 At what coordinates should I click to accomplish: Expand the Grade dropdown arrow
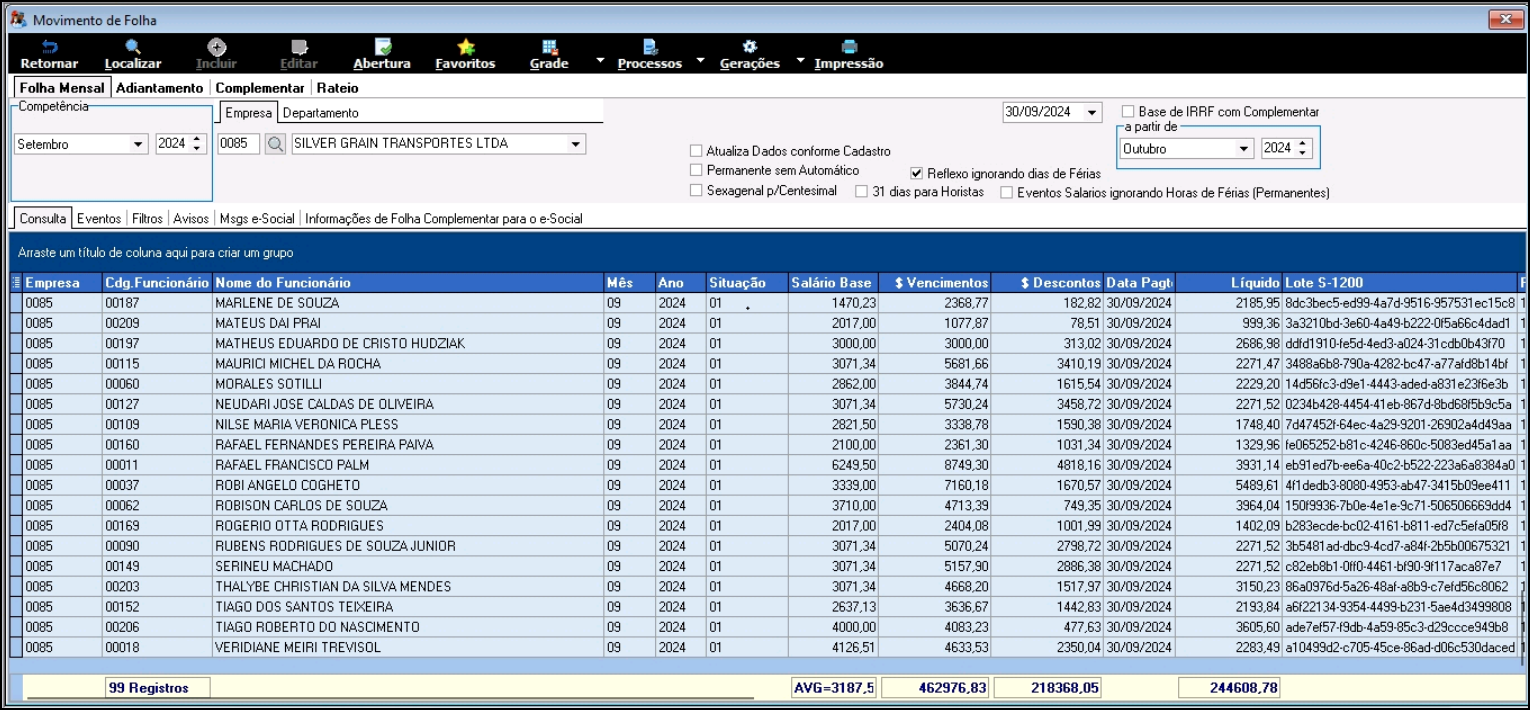click(600, 61)
